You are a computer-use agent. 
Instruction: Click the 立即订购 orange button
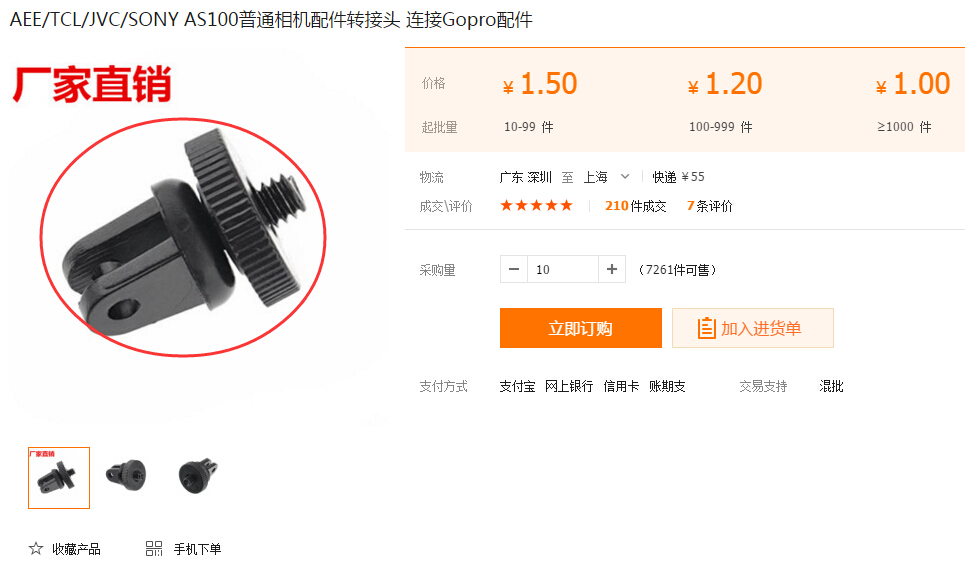tap(580, 328)
